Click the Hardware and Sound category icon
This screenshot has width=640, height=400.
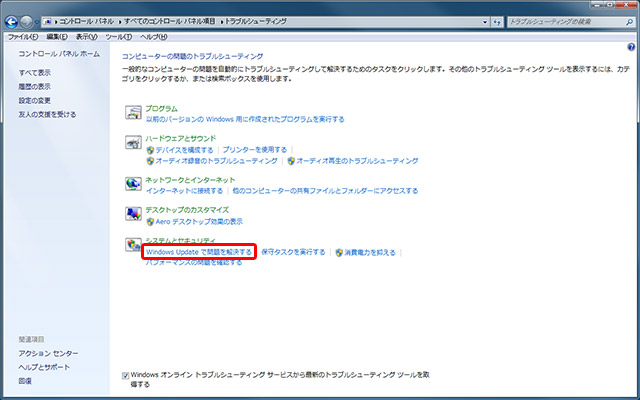(131, 144)
